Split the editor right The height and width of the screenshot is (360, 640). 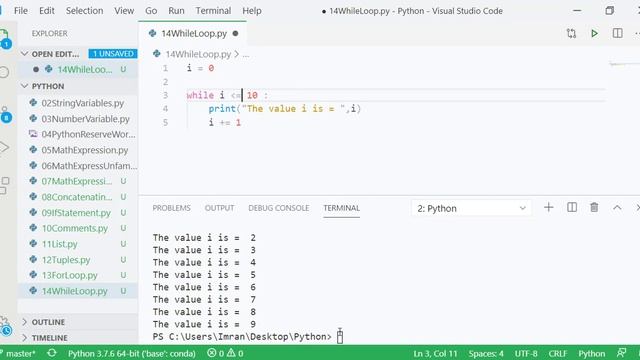pos(618,33)
